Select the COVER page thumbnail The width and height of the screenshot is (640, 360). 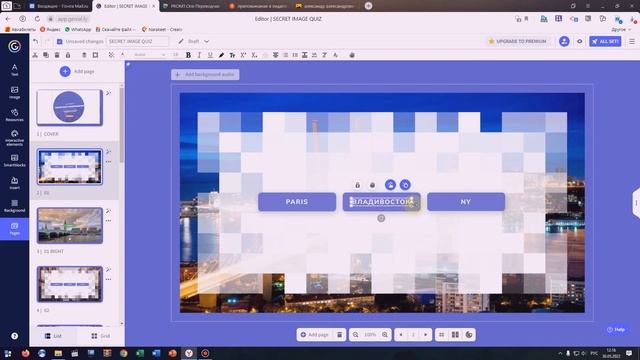[69, 107]
